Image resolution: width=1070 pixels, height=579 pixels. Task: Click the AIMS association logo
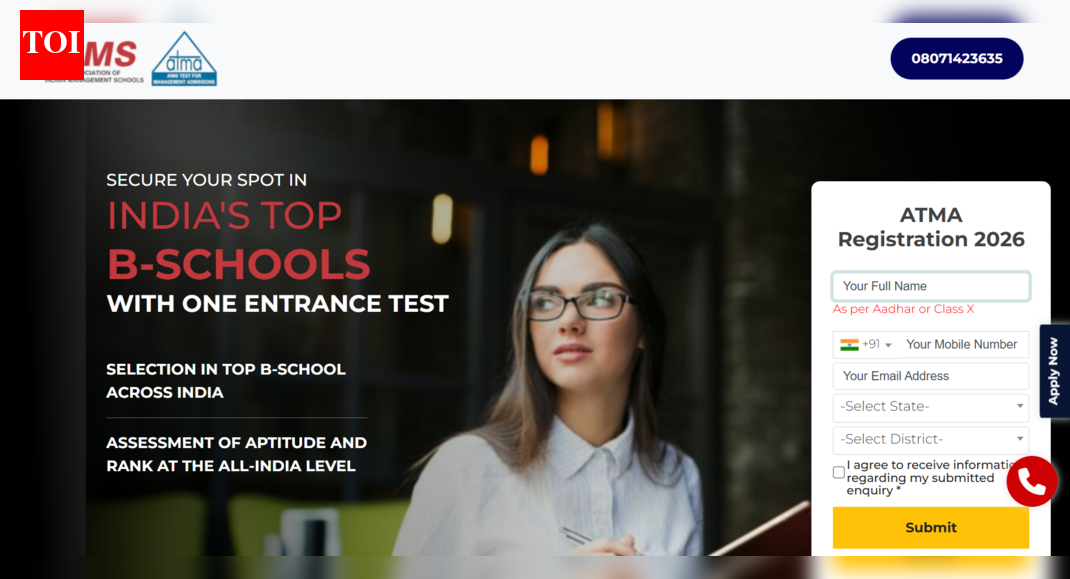pyautogui.click(x=114, y=61)
